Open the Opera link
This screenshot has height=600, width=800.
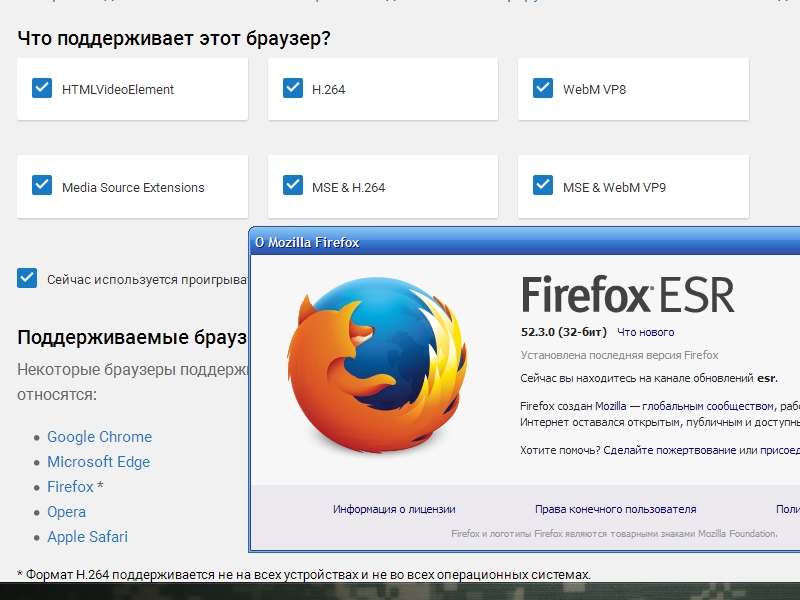point(66,512)
